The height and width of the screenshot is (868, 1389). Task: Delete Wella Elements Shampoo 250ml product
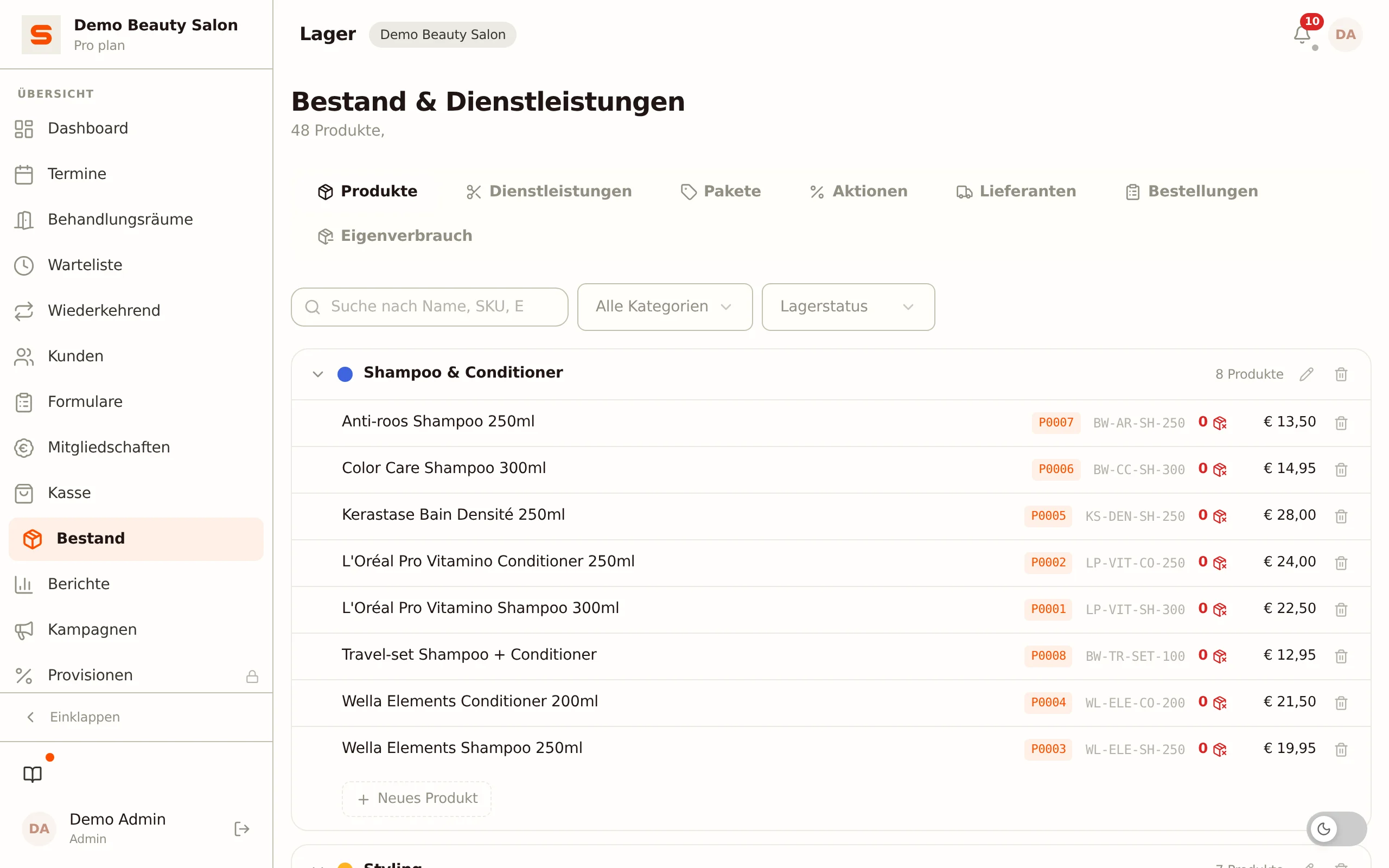(x=1341, y=749)
